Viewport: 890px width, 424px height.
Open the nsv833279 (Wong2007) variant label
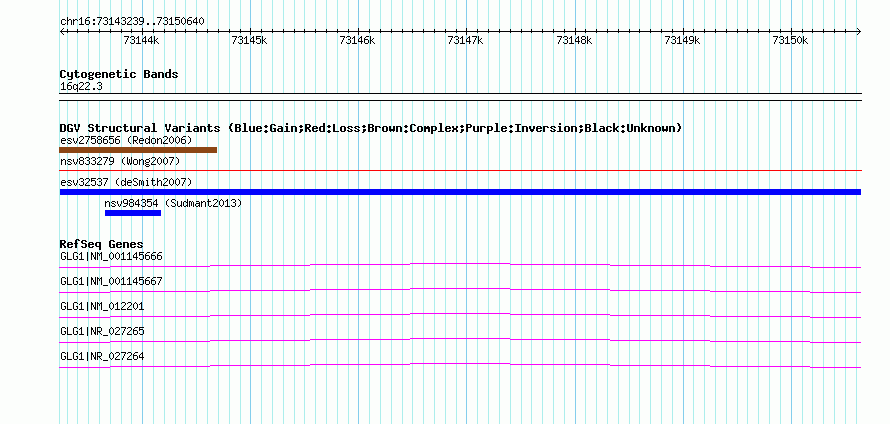[x=120, y=162]
